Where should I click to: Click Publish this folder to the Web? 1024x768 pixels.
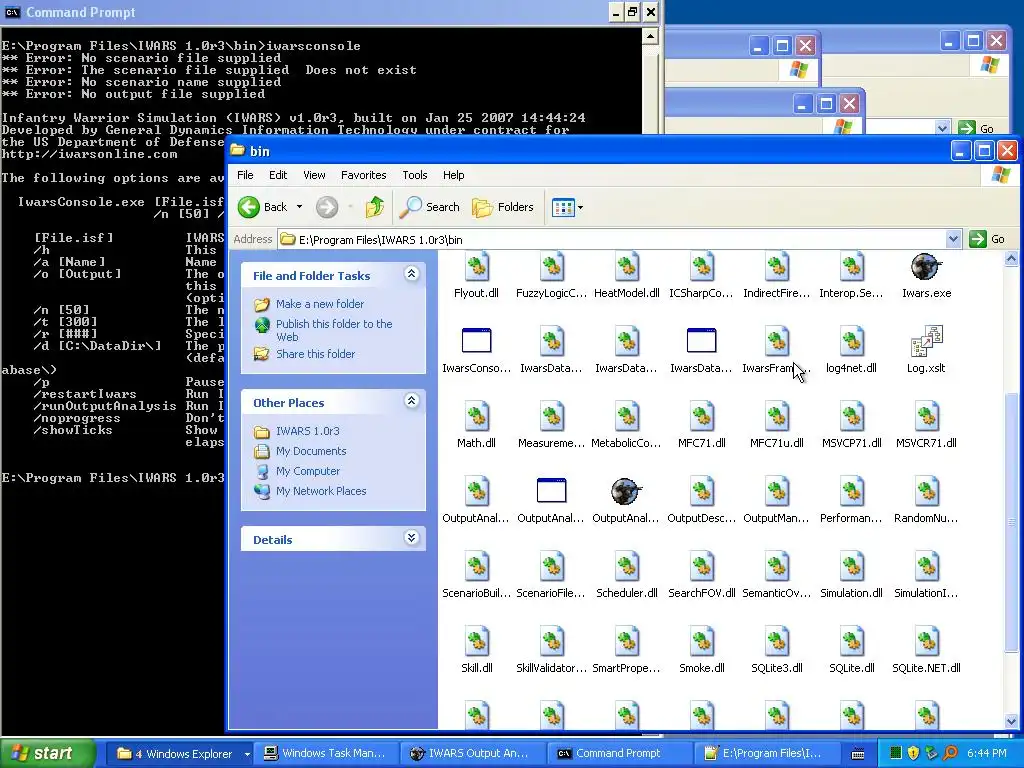(334, 330)
